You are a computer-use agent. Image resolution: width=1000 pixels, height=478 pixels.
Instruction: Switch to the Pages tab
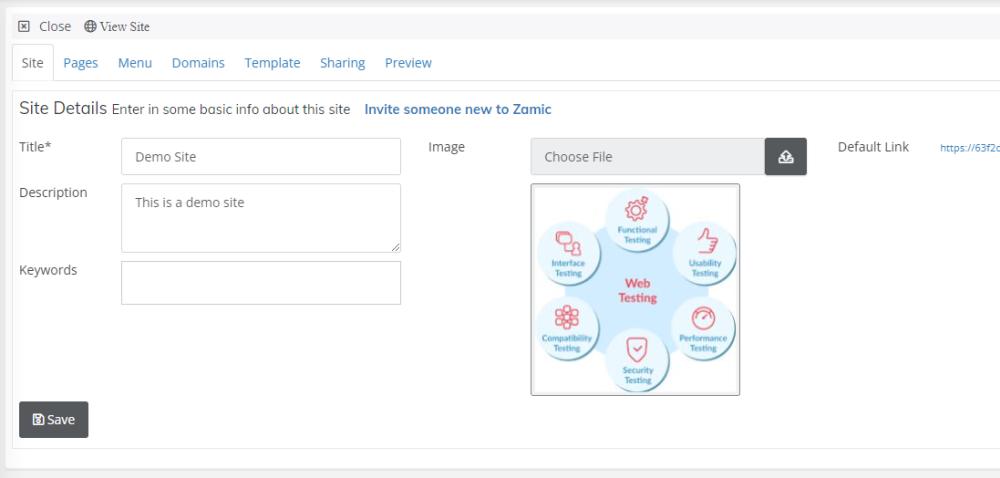point(81,63)
